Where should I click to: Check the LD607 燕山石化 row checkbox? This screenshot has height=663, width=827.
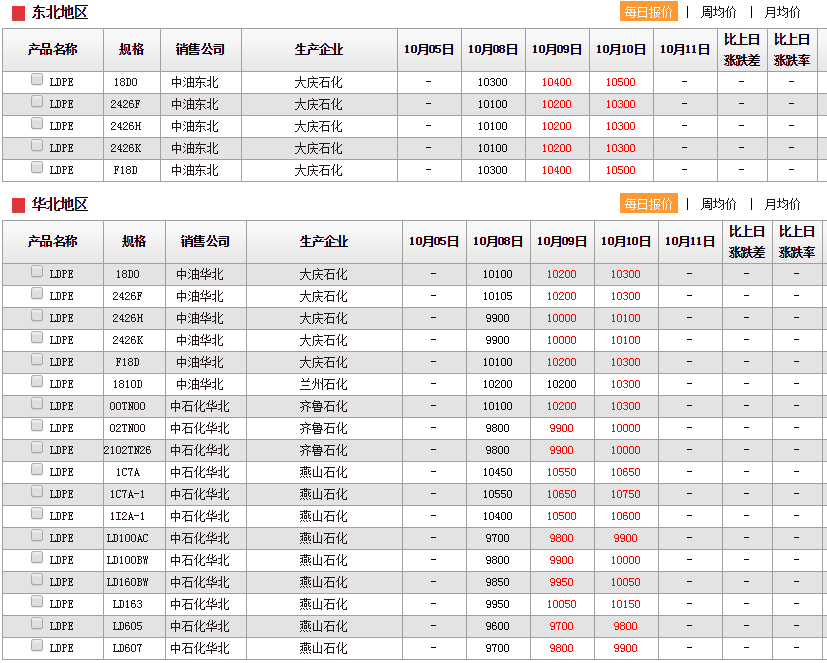click(x=37, y=645)
